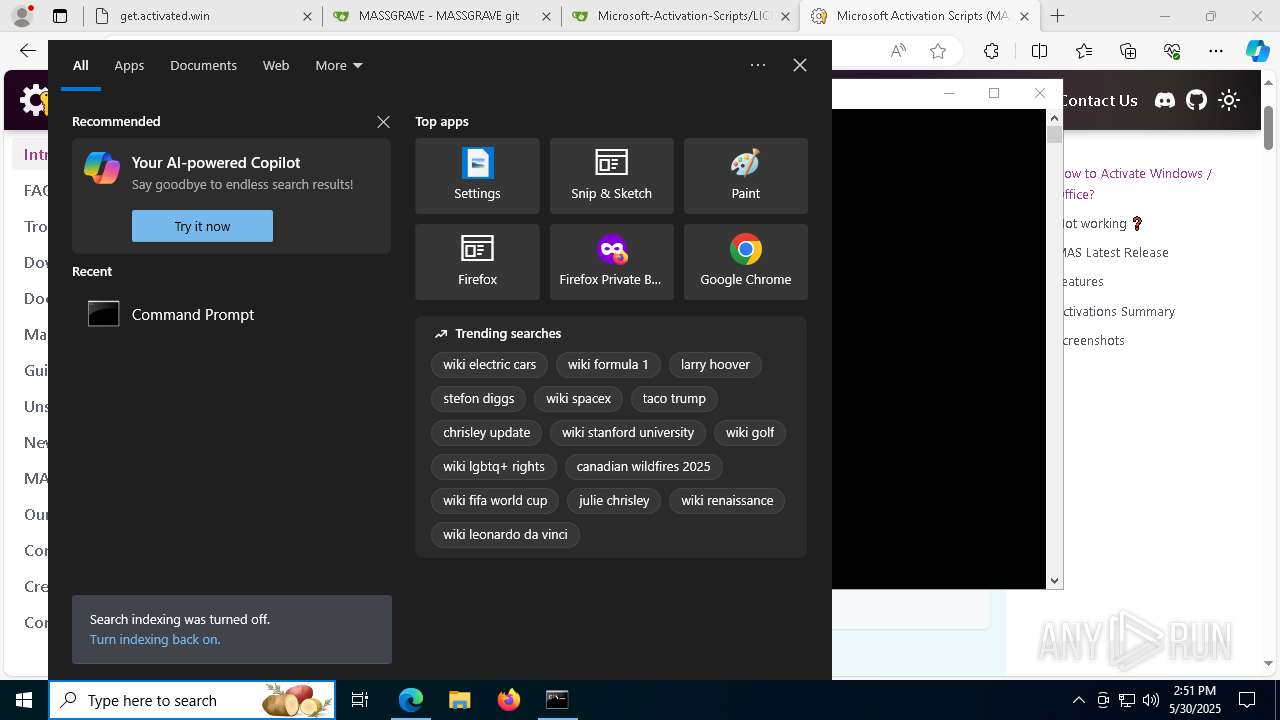Image resolution: width=1280 pixels, height=720 pixels.
Task: Switch to MASSGRAVE git browser tab
Action: pyautogui.click(x=441, y=16)
